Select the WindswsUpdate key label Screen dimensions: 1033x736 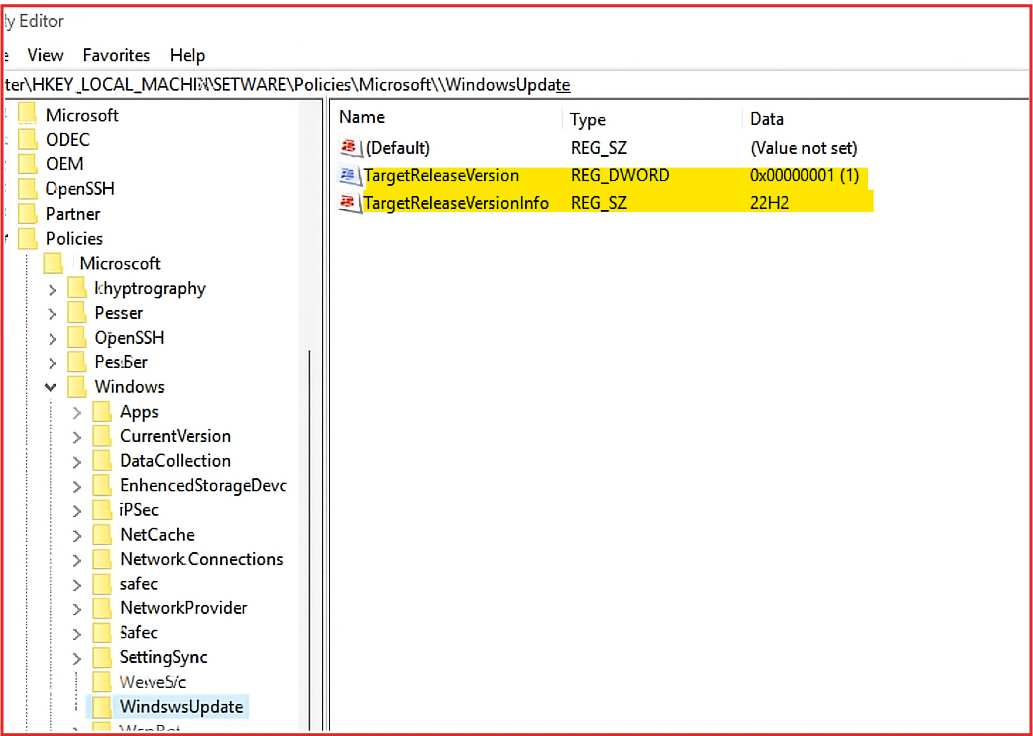[x=182, y=707]
